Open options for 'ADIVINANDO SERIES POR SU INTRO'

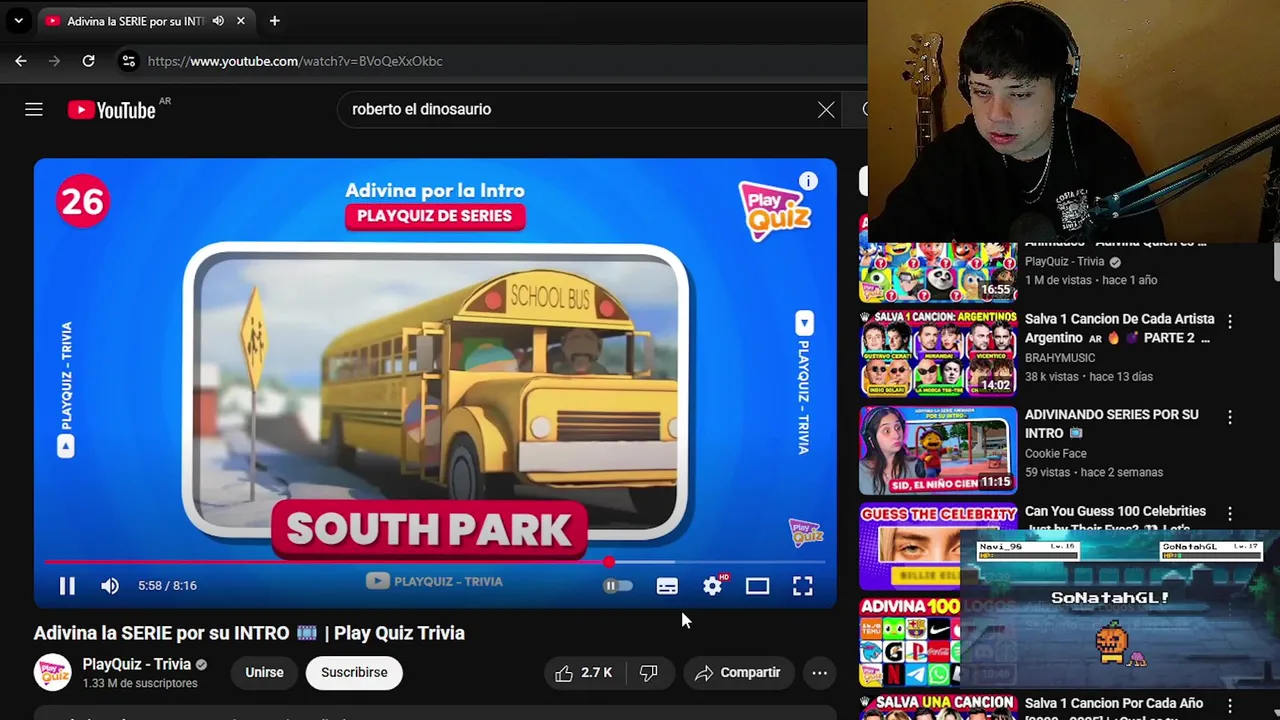pos(1230,417)
